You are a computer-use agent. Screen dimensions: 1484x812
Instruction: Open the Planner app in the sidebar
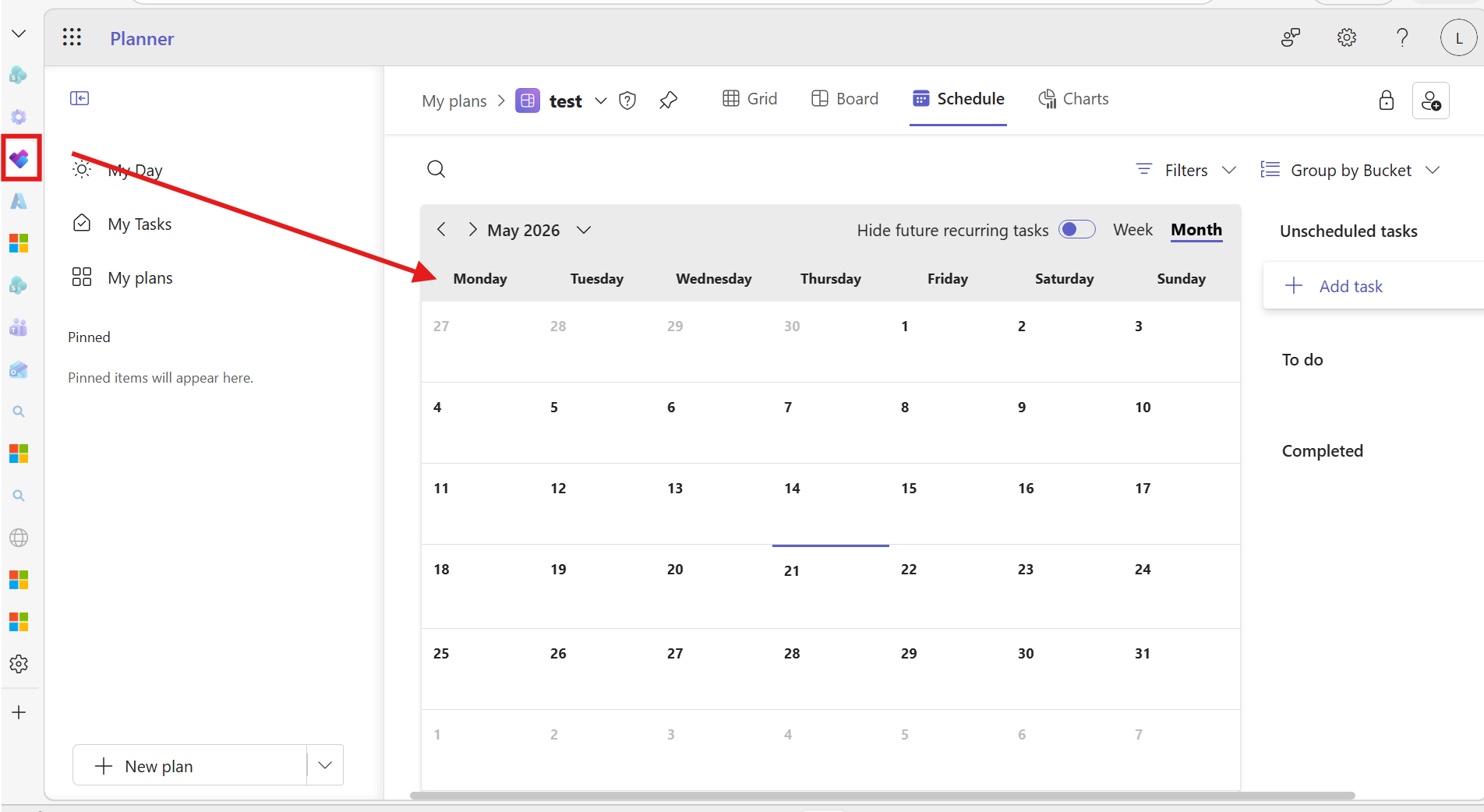[19, 159]
